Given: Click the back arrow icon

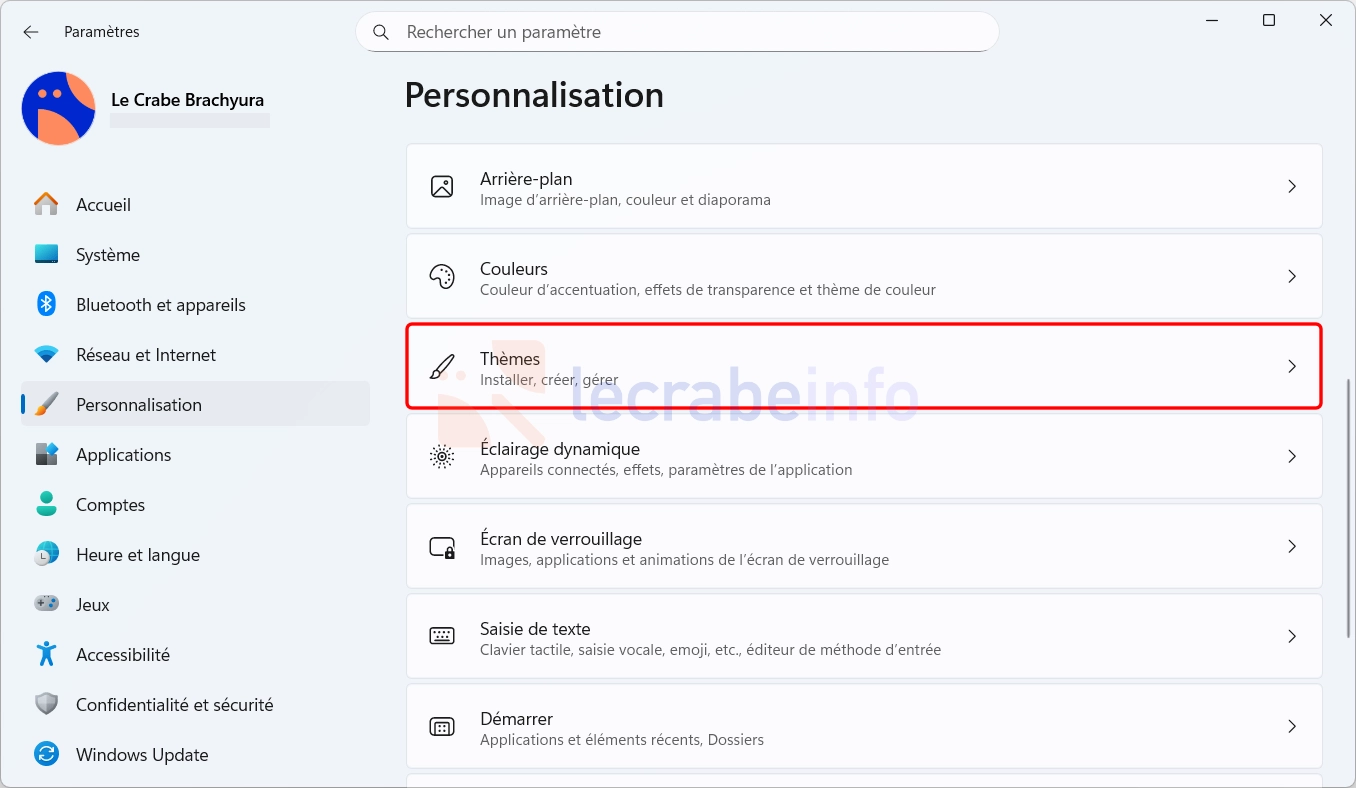Looking at the screenshot, I should 31,32.
